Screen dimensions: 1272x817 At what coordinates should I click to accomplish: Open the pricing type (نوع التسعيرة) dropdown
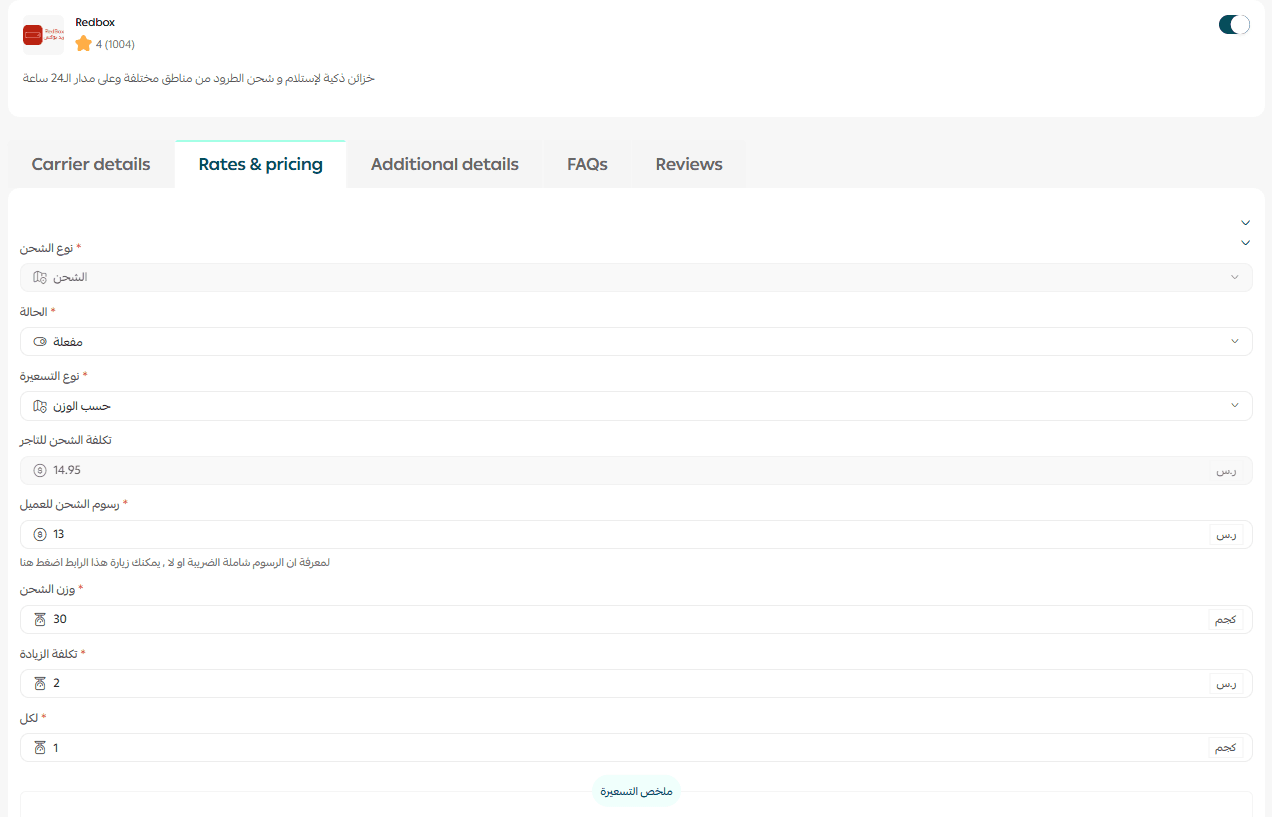point(636,406)
